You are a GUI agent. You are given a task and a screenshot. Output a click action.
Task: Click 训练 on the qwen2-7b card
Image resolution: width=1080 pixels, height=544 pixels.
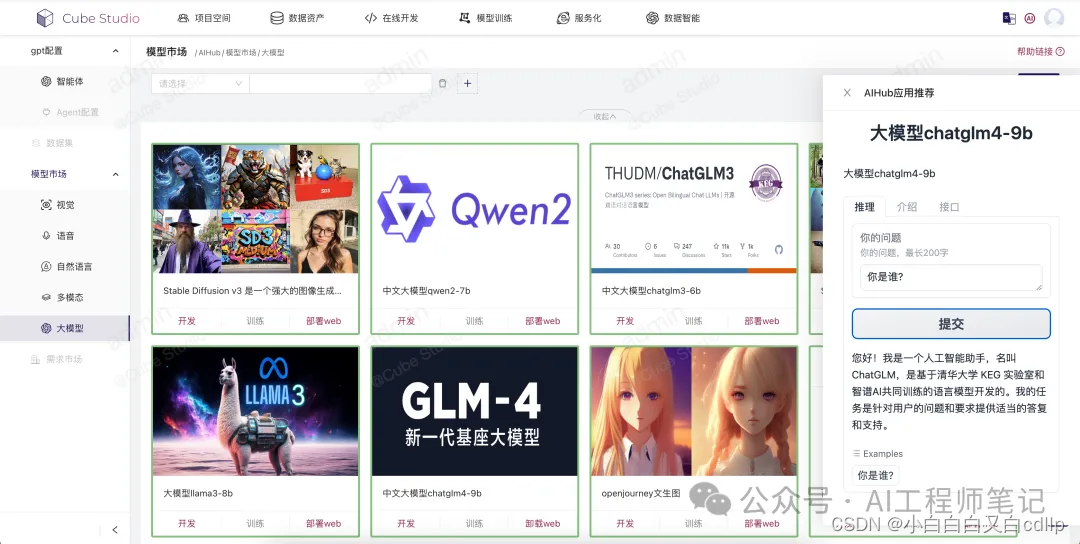[475, 321]
